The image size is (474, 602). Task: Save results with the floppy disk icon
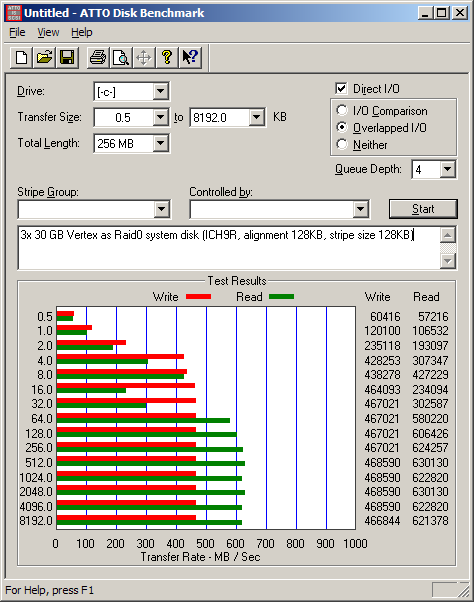coord(67,58)
